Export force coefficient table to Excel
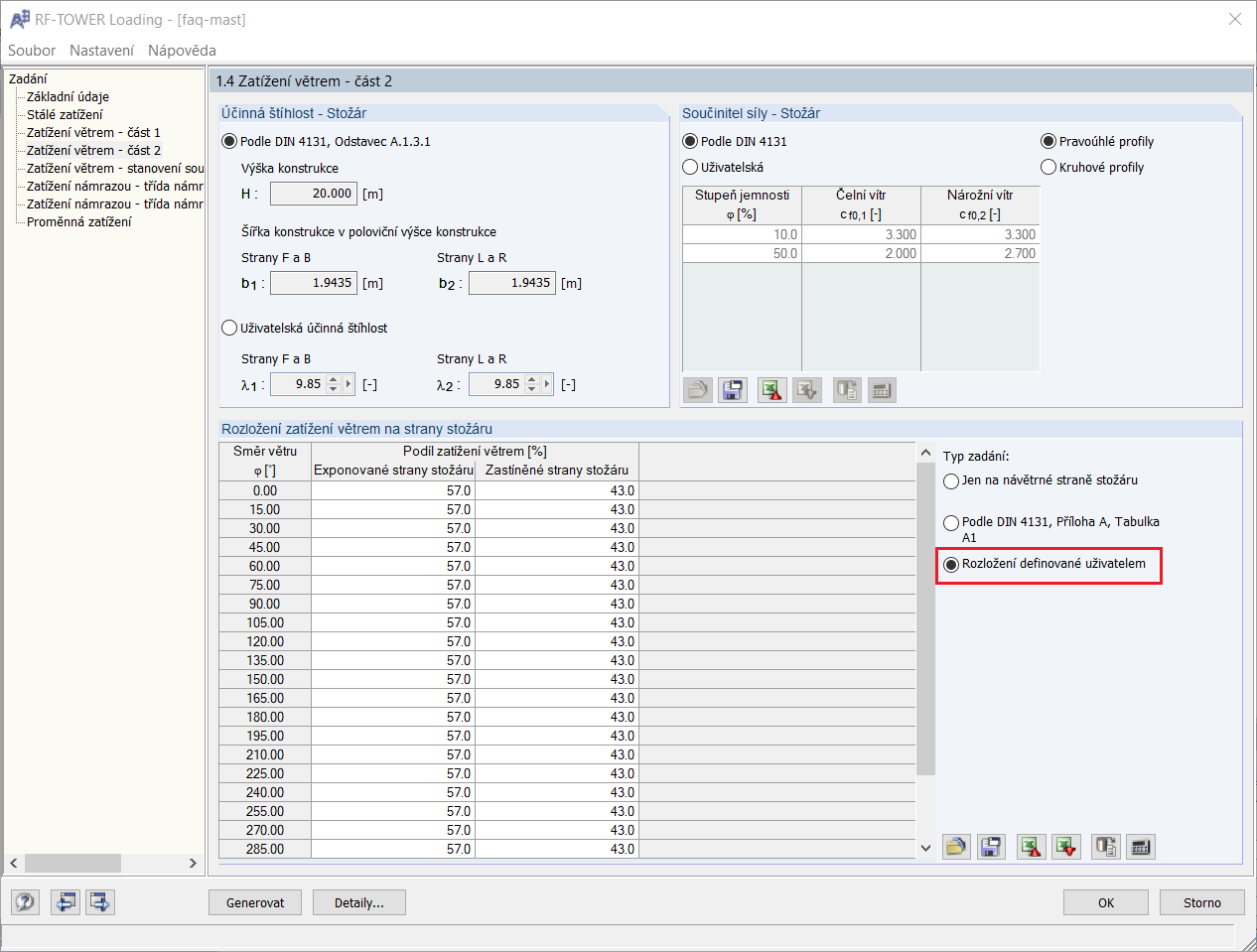 772,390
